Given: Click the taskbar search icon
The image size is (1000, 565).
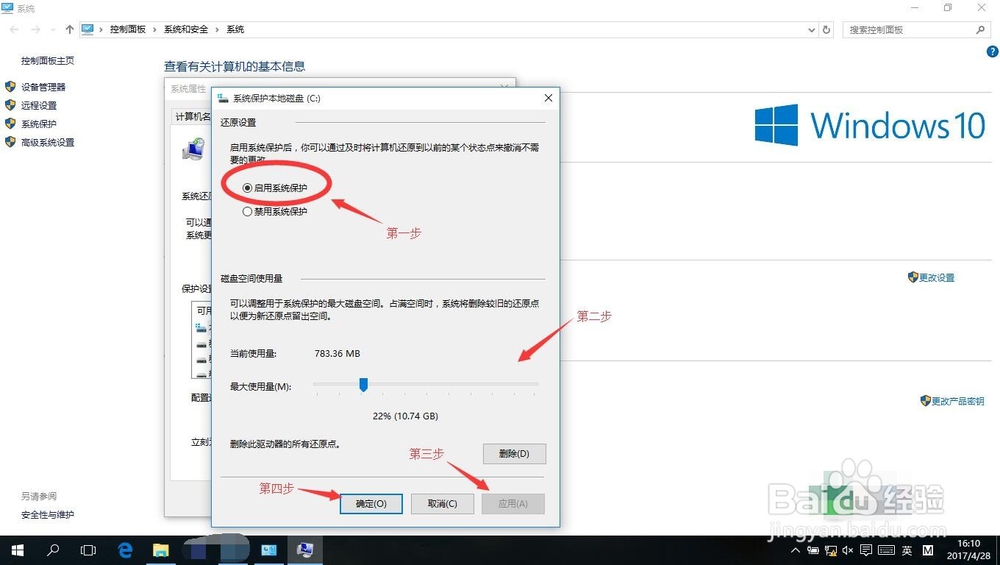Looking at the screenshot, I should (x=53, y=550).
